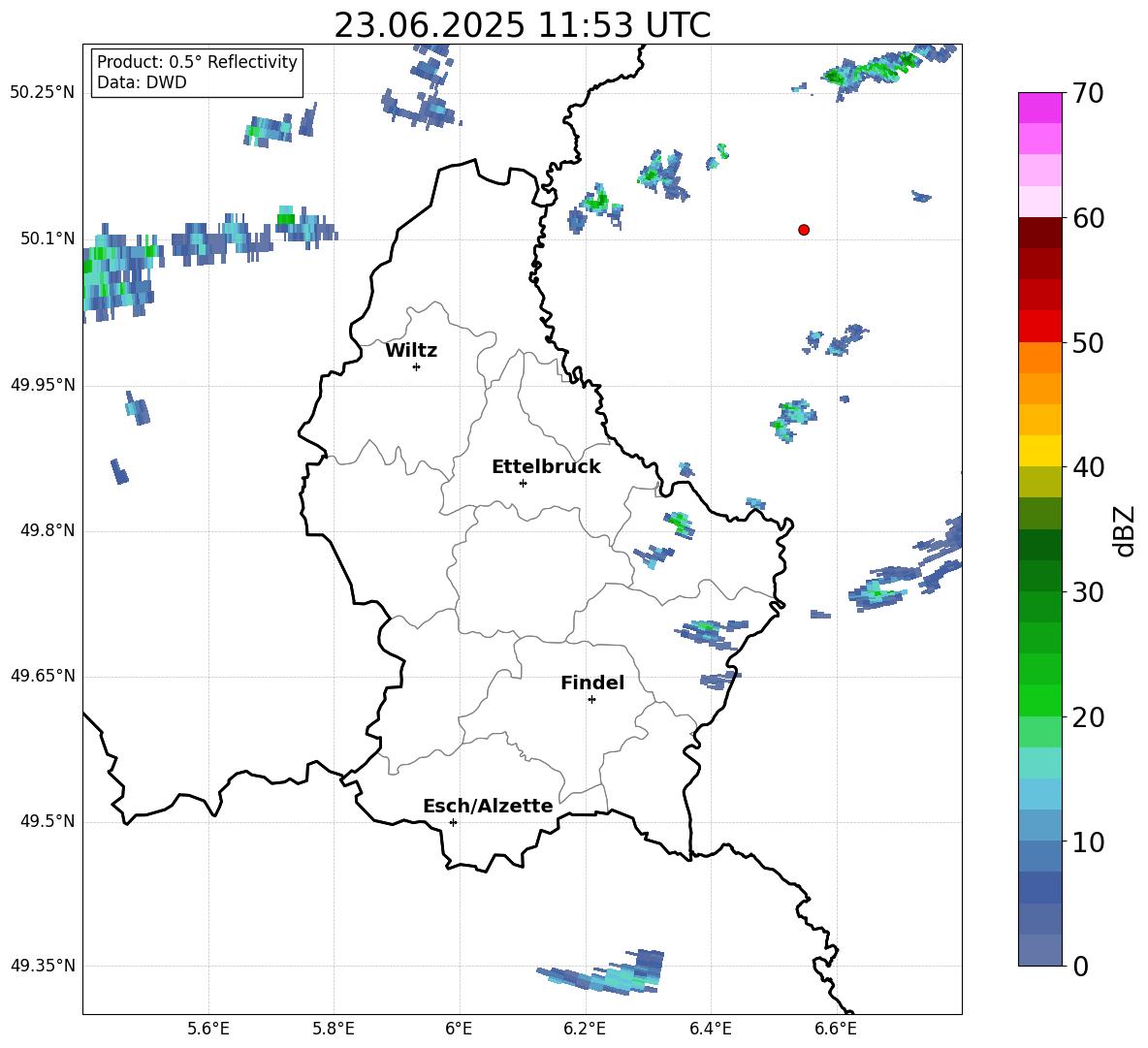Click the 0 tick on the colorbar
The width and height of the screenshot is (1148, 1048).
point(1080,967)
